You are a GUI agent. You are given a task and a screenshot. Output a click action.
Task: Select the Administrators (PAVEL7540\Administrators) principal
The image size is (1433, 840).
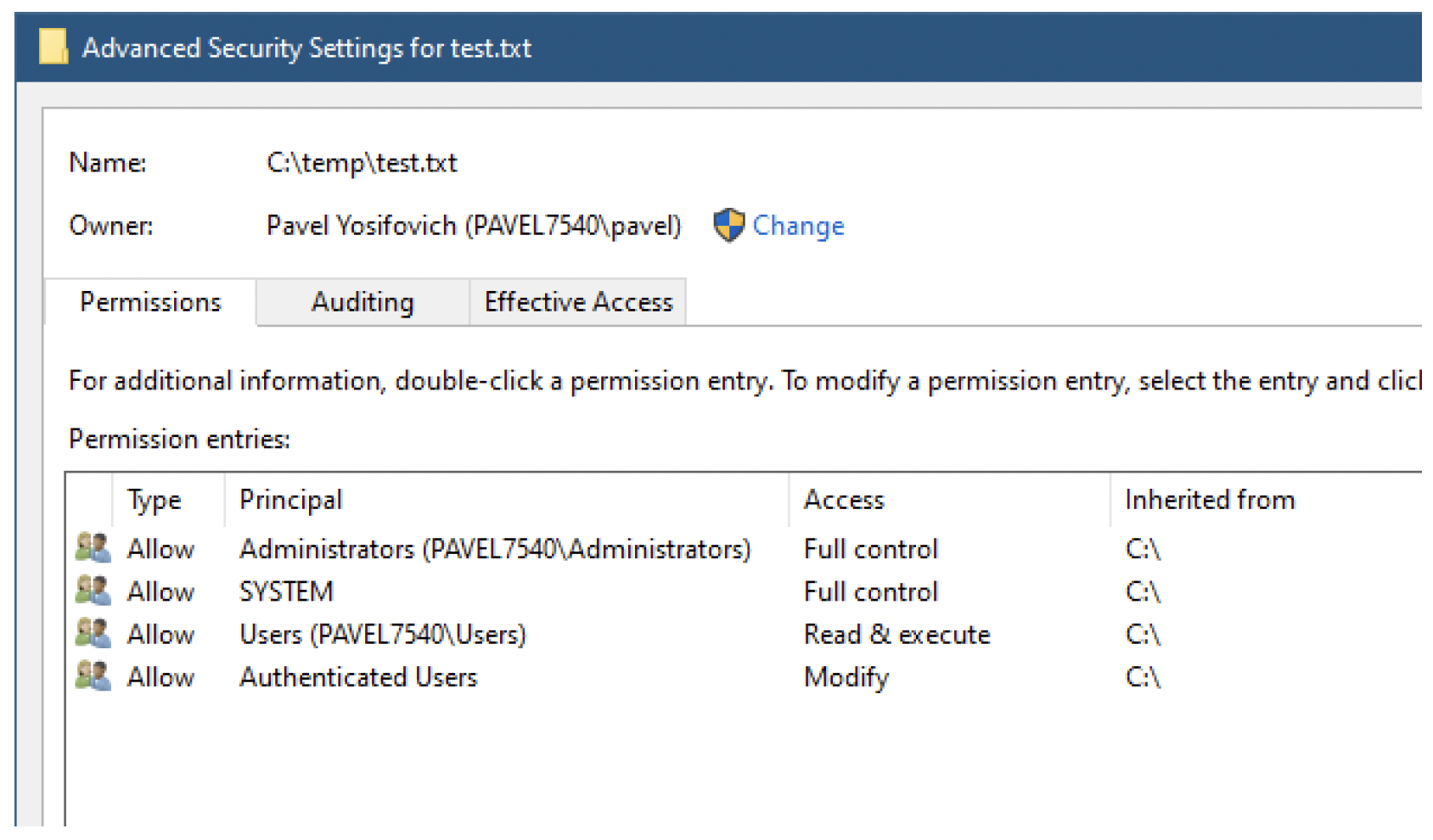point(495,549)
